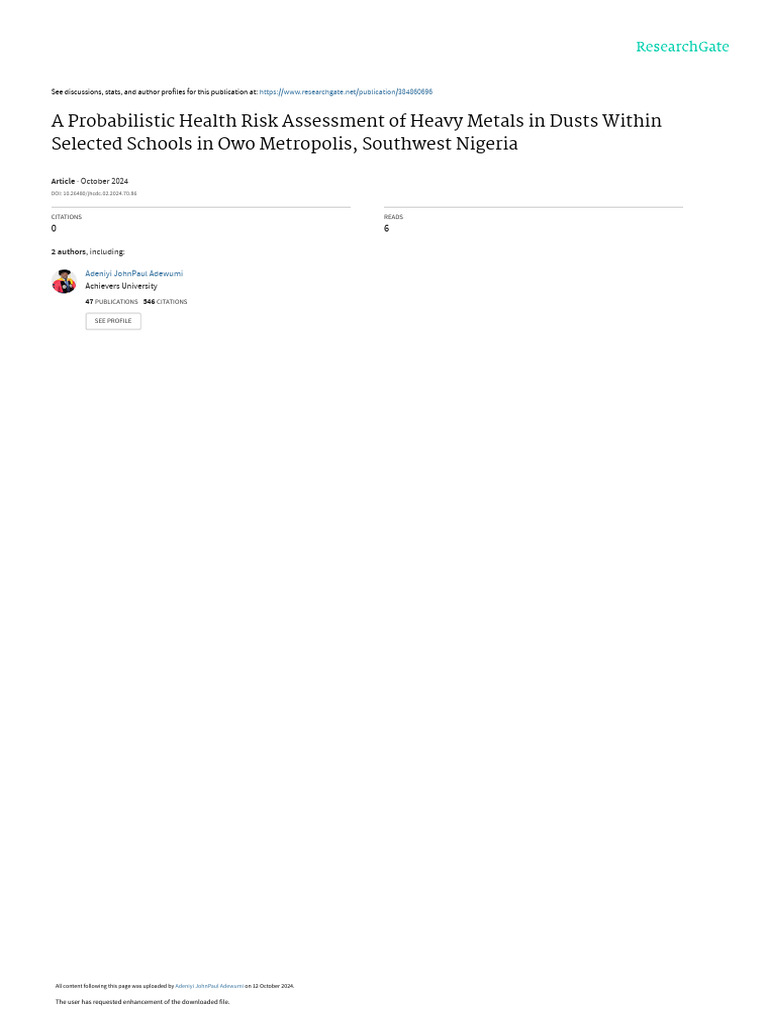Click the DOI text under Article
The image size is (768, 1024).
click(x=94, y=193)
